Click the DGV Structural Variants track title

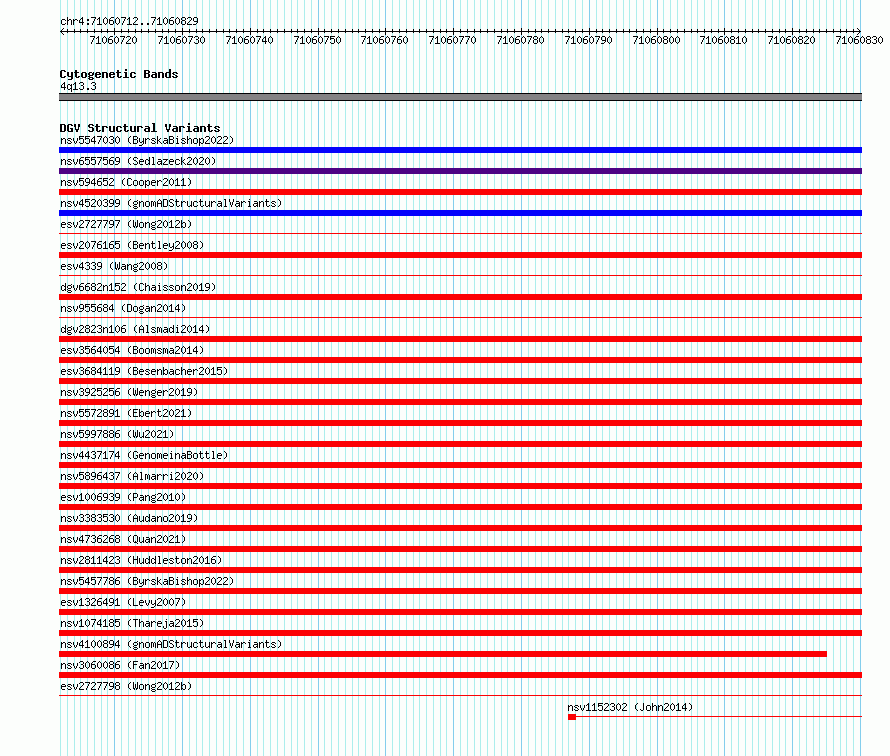pos(140,128)
